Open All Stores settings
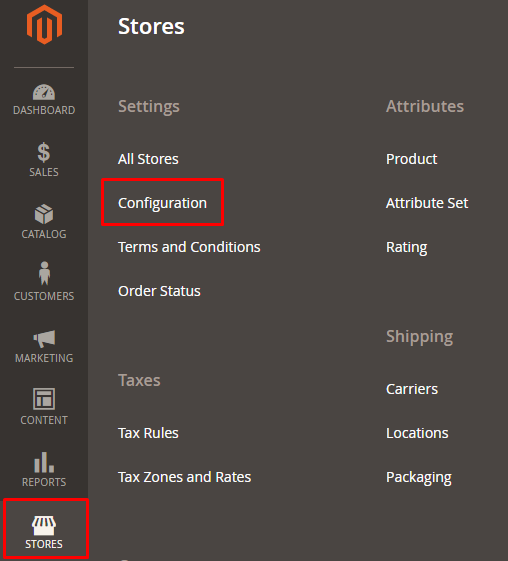508x561 pixels. pyautogui.click(x=148, y=159)
